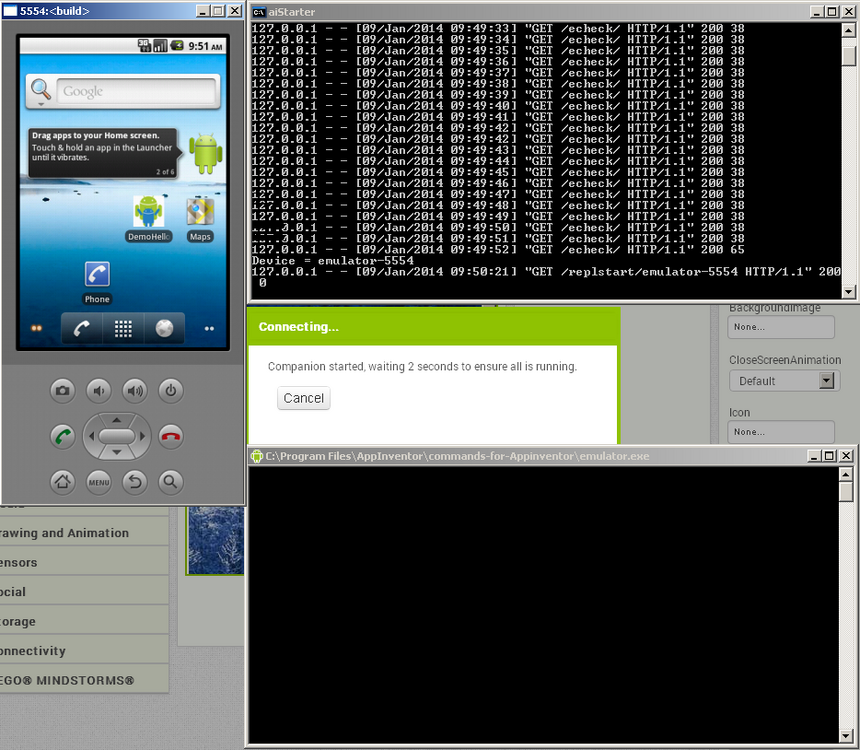Open the app launcher grid icon
The image size is (860, 750).
click(x=123, y=328)
